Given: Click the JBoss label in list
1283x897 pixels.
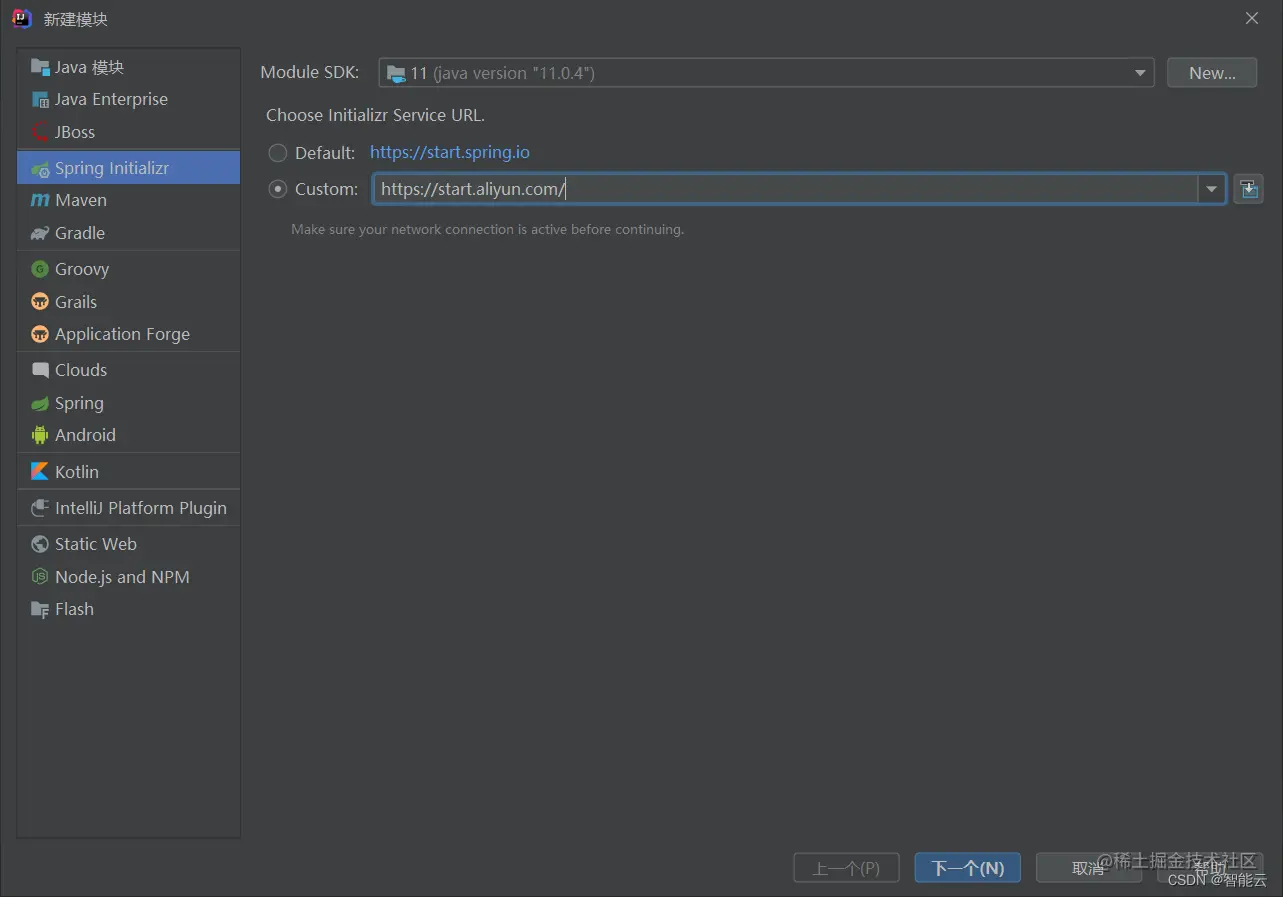Looking at the screenshot, I should [75, 132].
